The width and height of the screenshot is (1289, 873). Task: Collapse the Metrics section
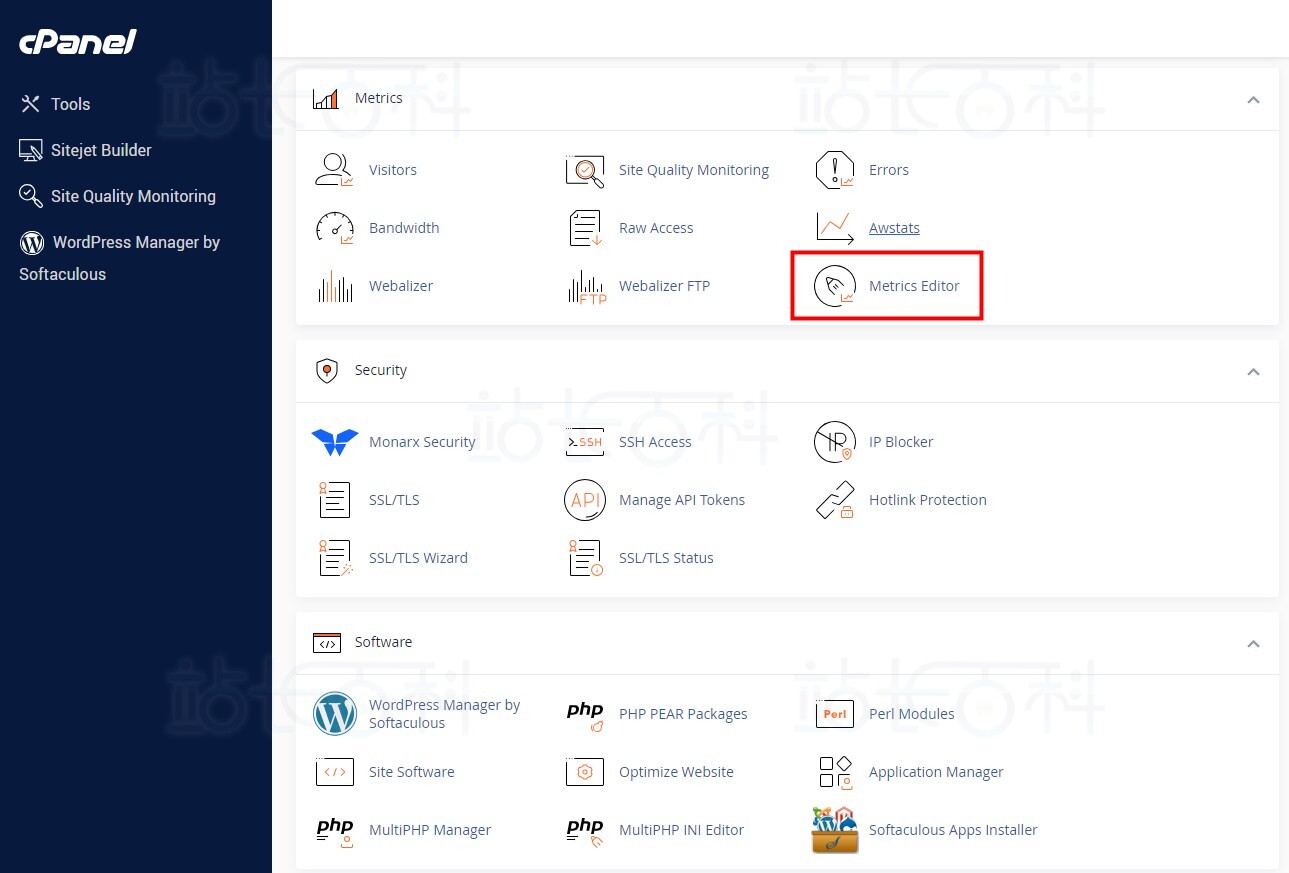click(x=1253, y=100)
